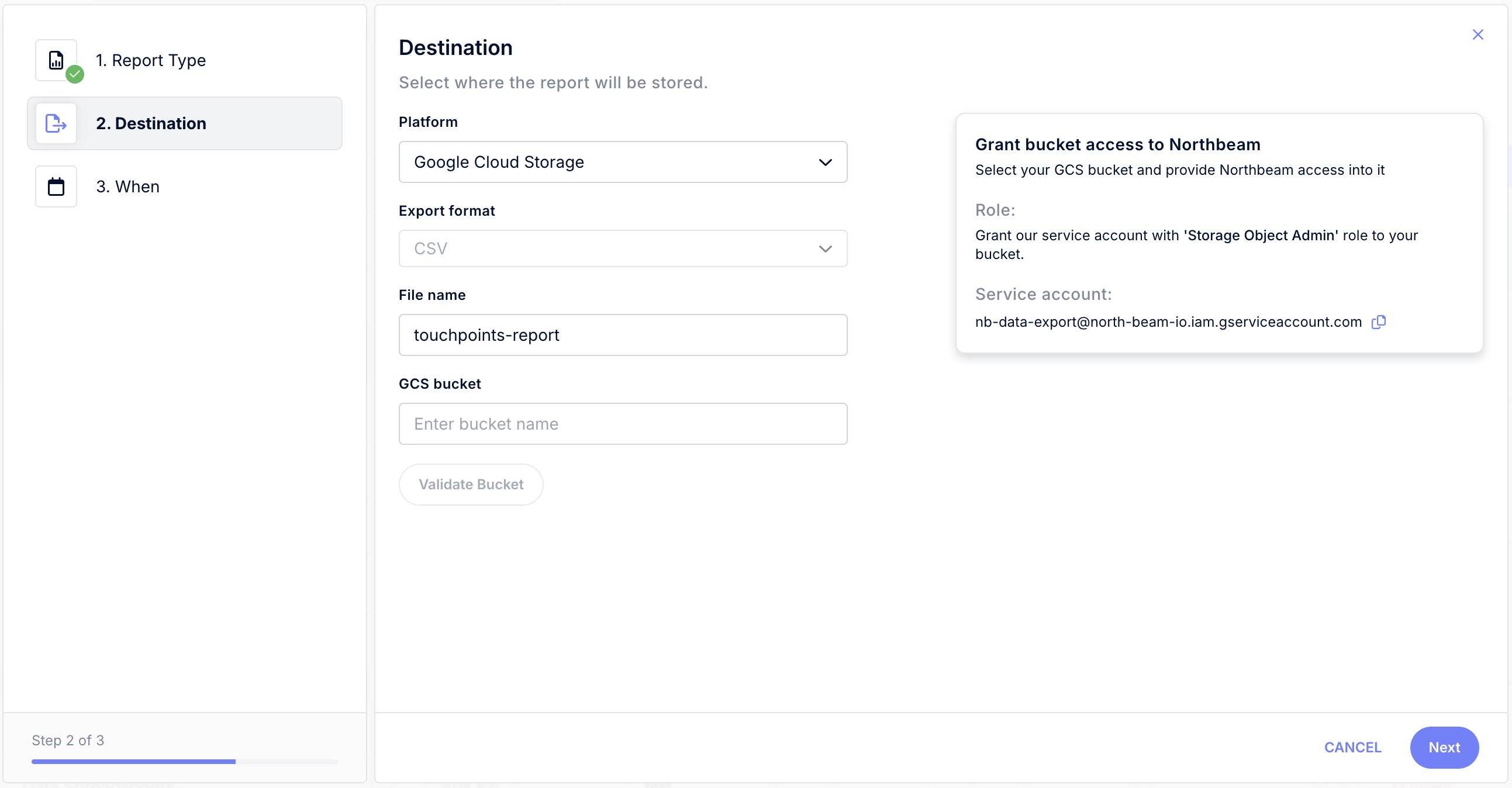Copy the service account email address
Image resolution: width=1512 pixels, height=788 pixels.
[1379, 322]
